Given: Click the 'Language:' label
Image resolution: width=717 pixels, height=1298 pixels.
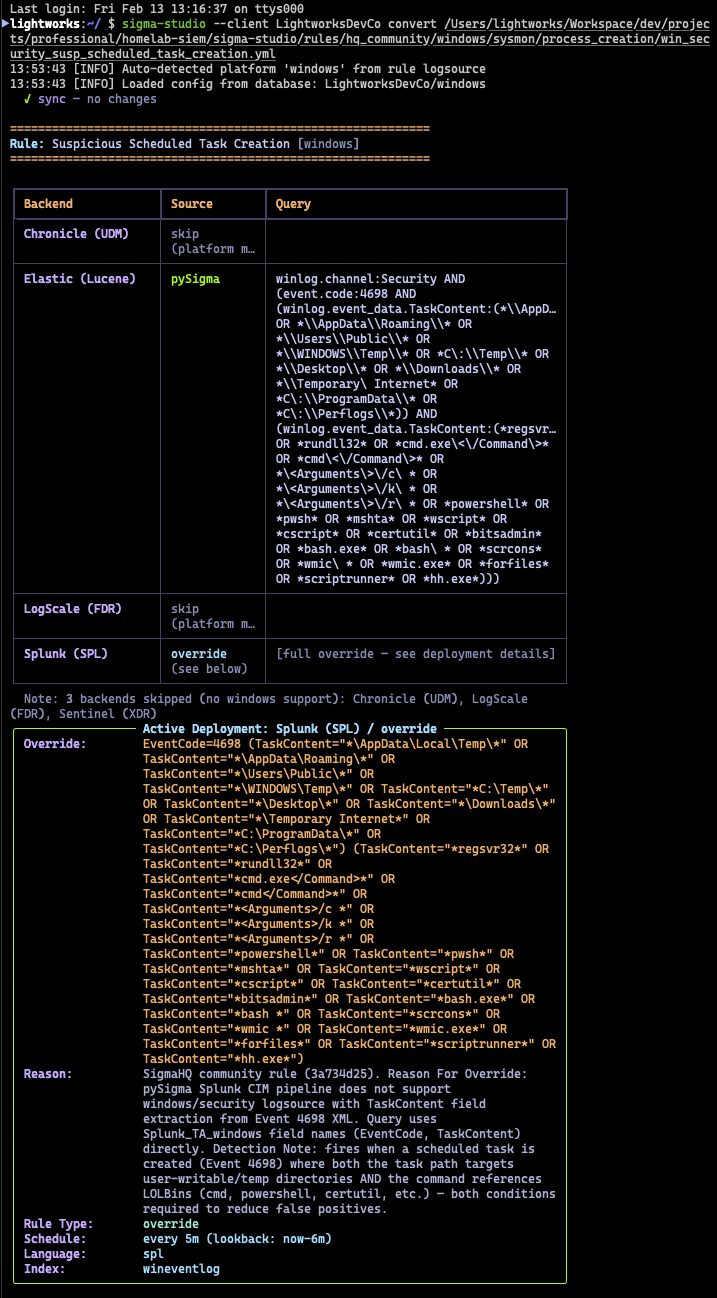Looking at the screenshot, I should pyautogui.click(x=55, y=1254).
